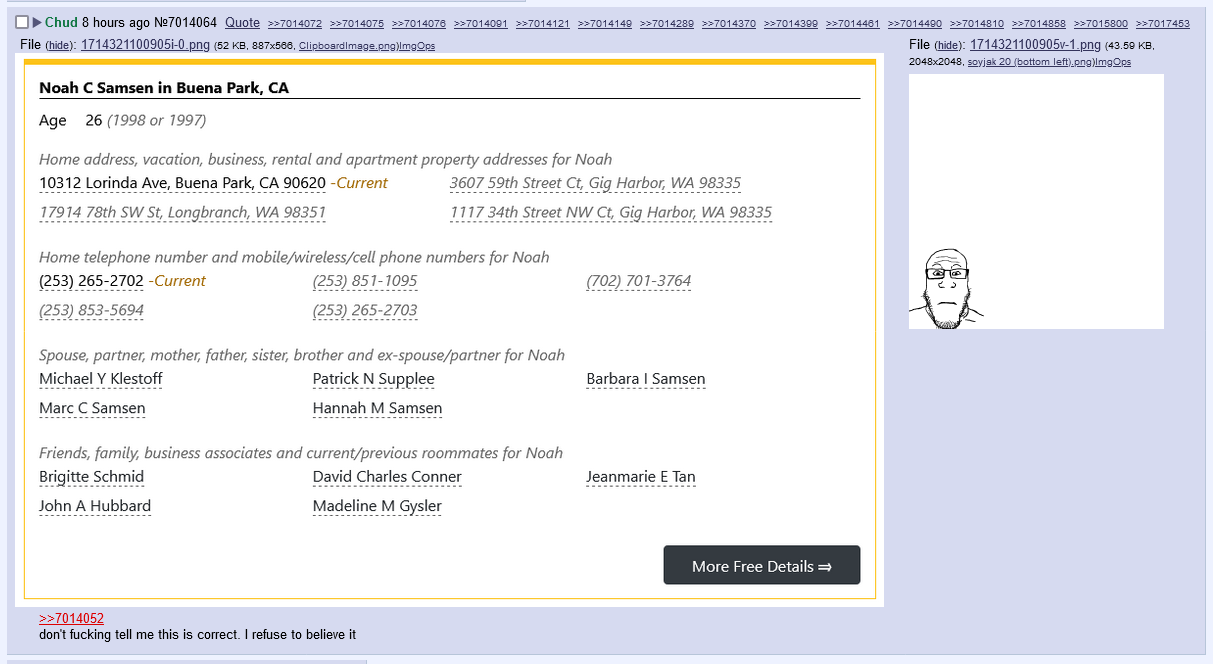Open file link 1714321100905i-0.png
1213x664 pixels.
point(145,45)
